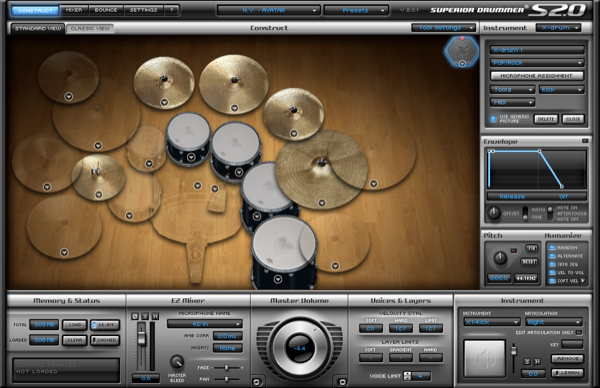Open Tool Settings dropdown
600x388 pixels.
(x=443, y=28)
